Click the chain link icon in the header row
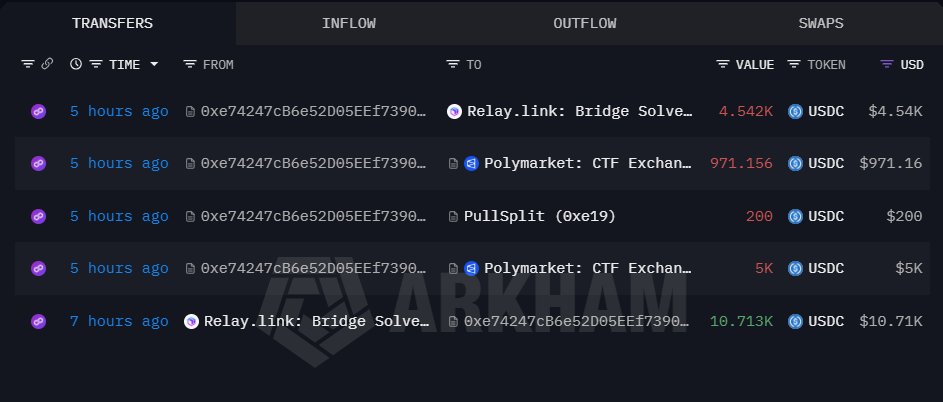 point(46,64)
